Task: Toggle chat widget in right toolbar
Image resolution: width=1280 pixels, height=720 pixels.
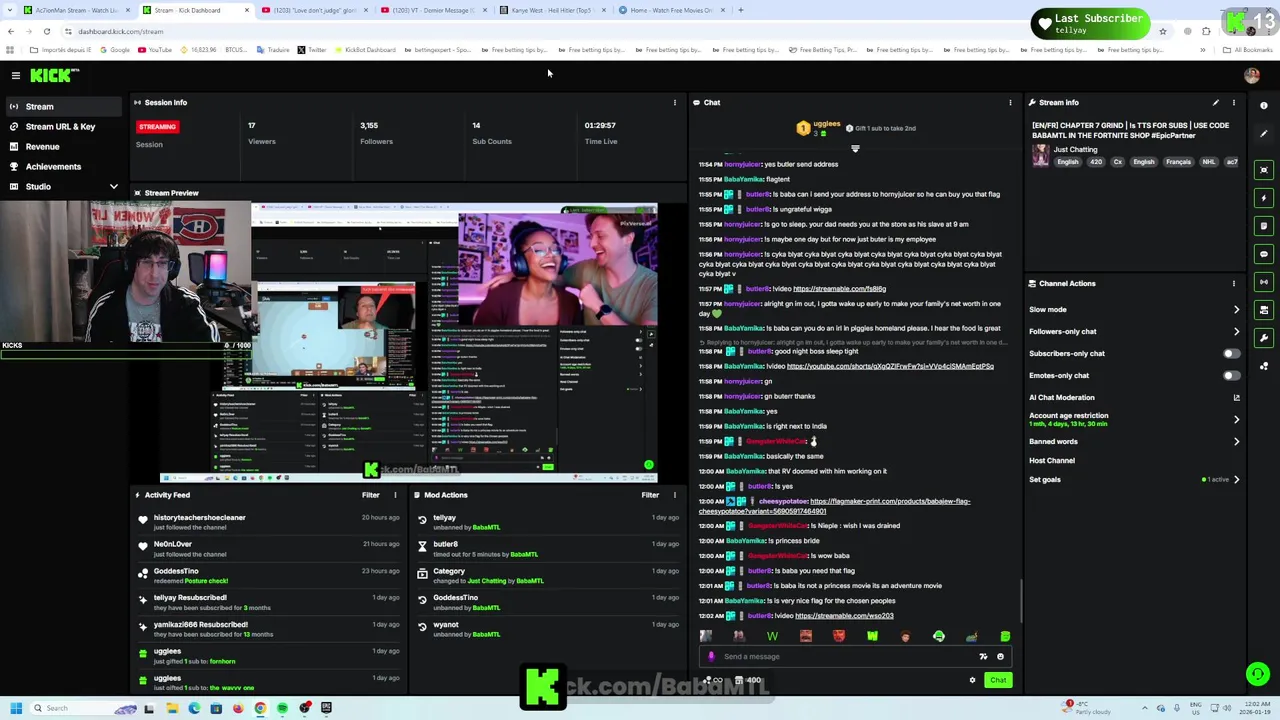Action: (x=1264, y=254)
